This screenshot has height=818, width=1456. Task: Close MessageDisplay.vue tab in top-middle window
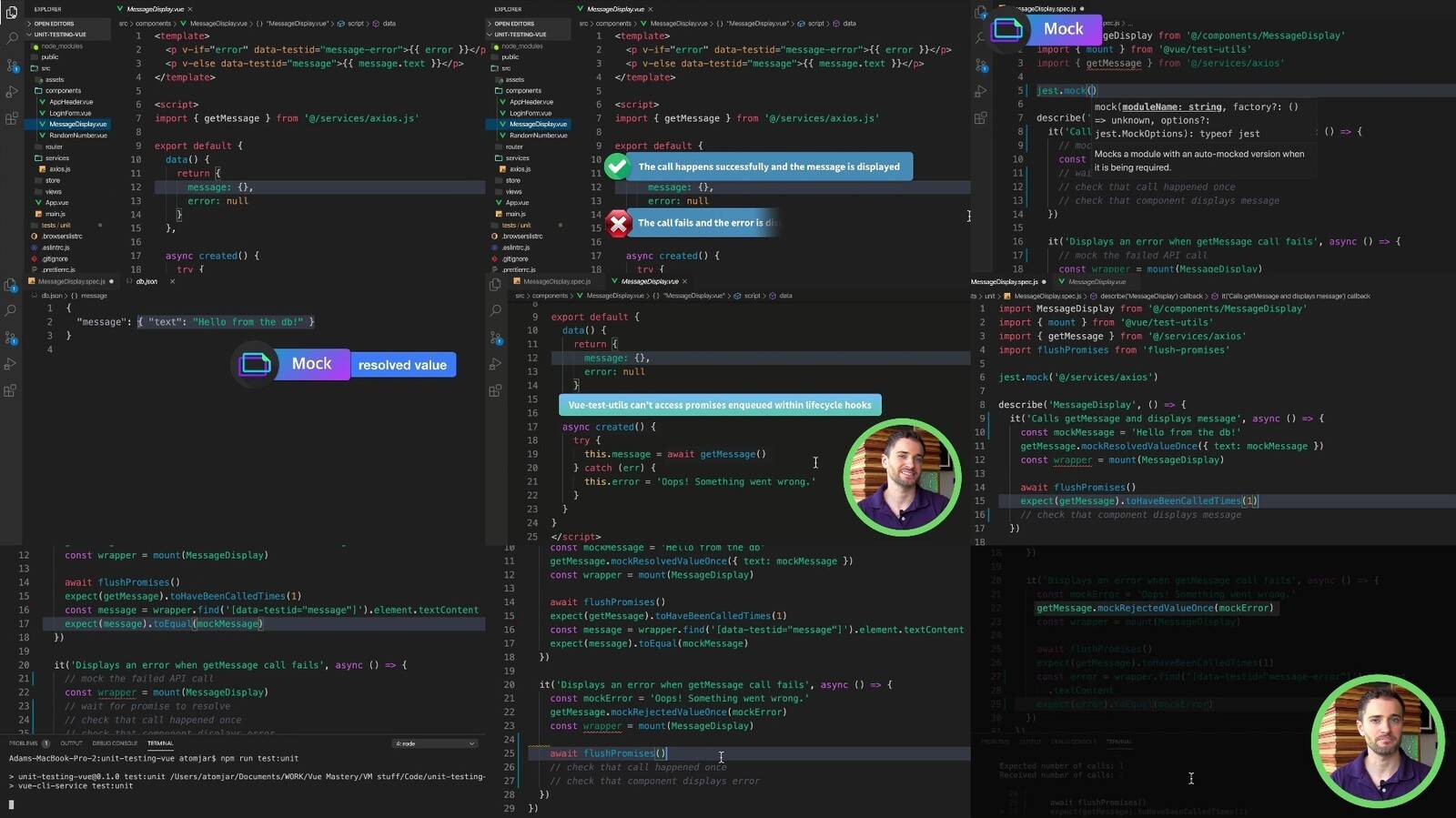pos(651,9)
